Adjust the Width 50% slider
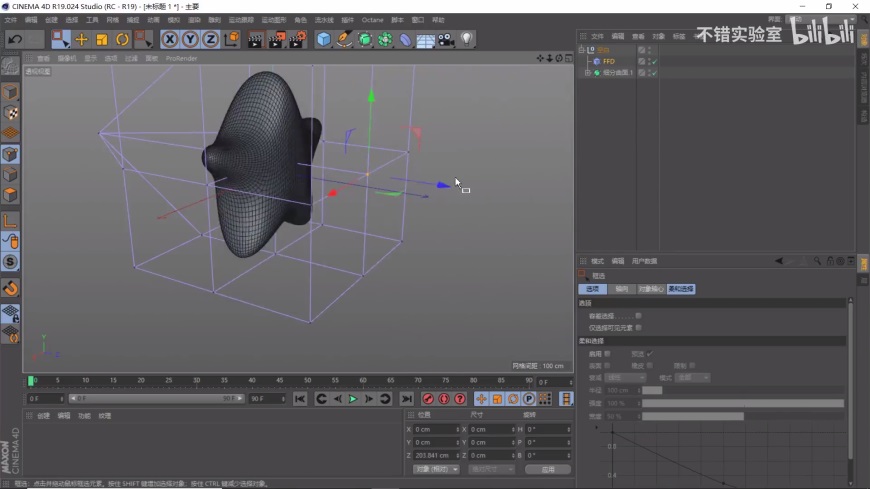Viewport: 870px width, 489px height. pos(743,416)
